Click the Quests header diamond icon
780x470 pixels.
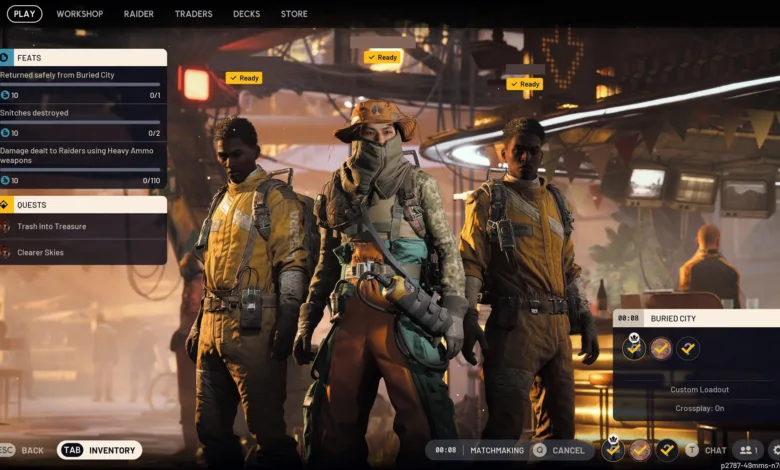(5, 205)
